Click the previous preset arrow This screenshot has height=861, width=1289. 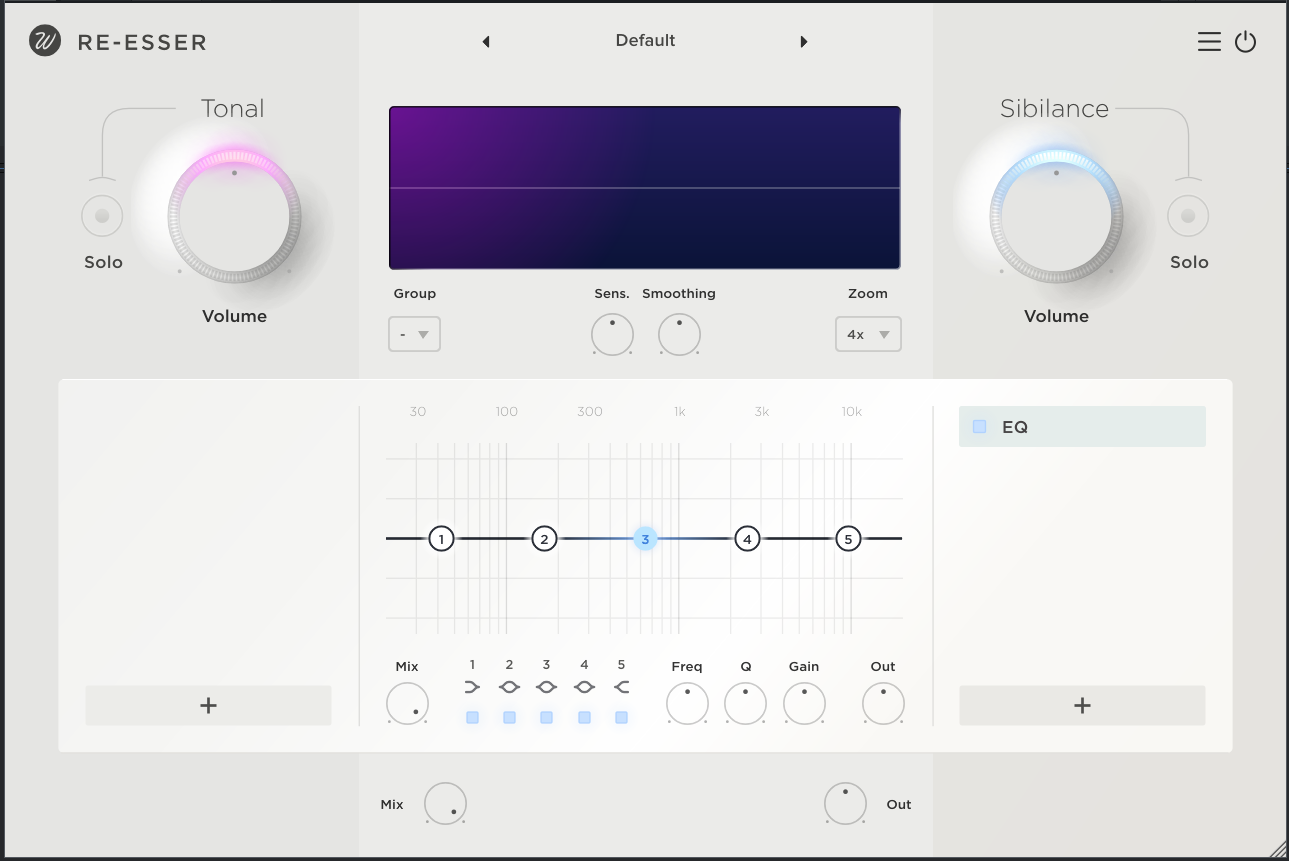[486, 42]
